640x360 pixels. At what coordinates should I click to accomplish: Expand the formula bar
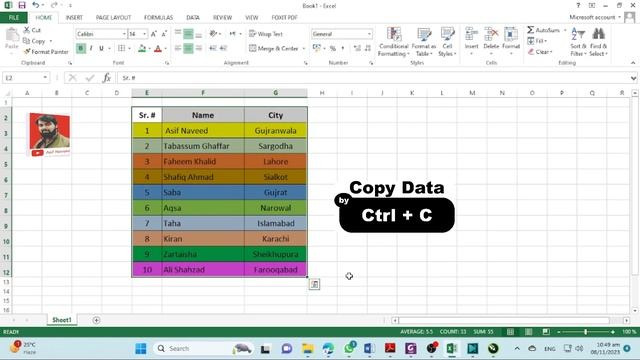[x=633, y=78]
